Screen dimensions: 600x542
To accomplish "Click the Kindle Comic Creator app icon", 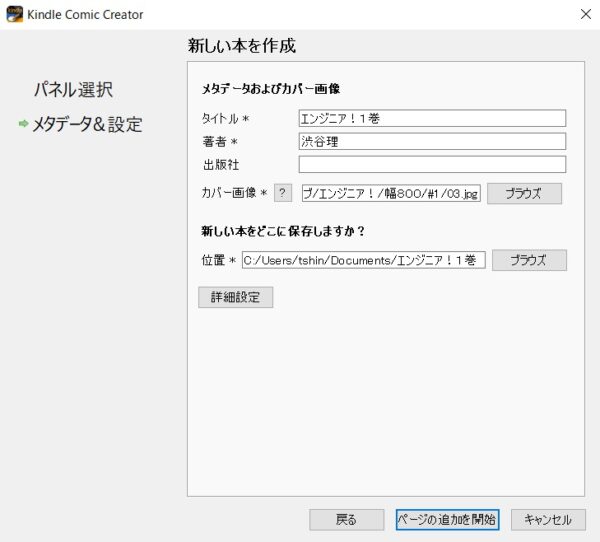I will 15,15.
